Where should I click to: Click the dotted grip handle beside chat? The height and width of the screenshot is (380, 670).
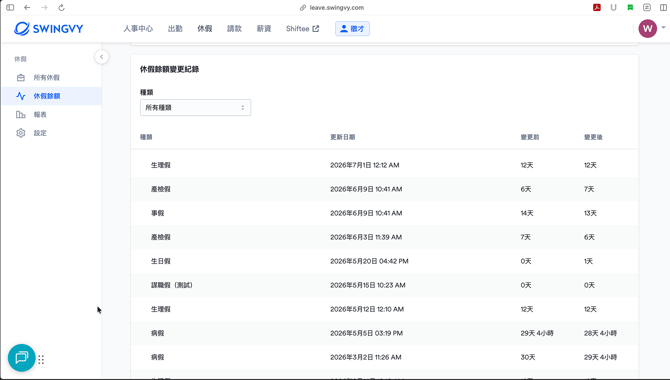pyautogui.click(x=41, y=359)
